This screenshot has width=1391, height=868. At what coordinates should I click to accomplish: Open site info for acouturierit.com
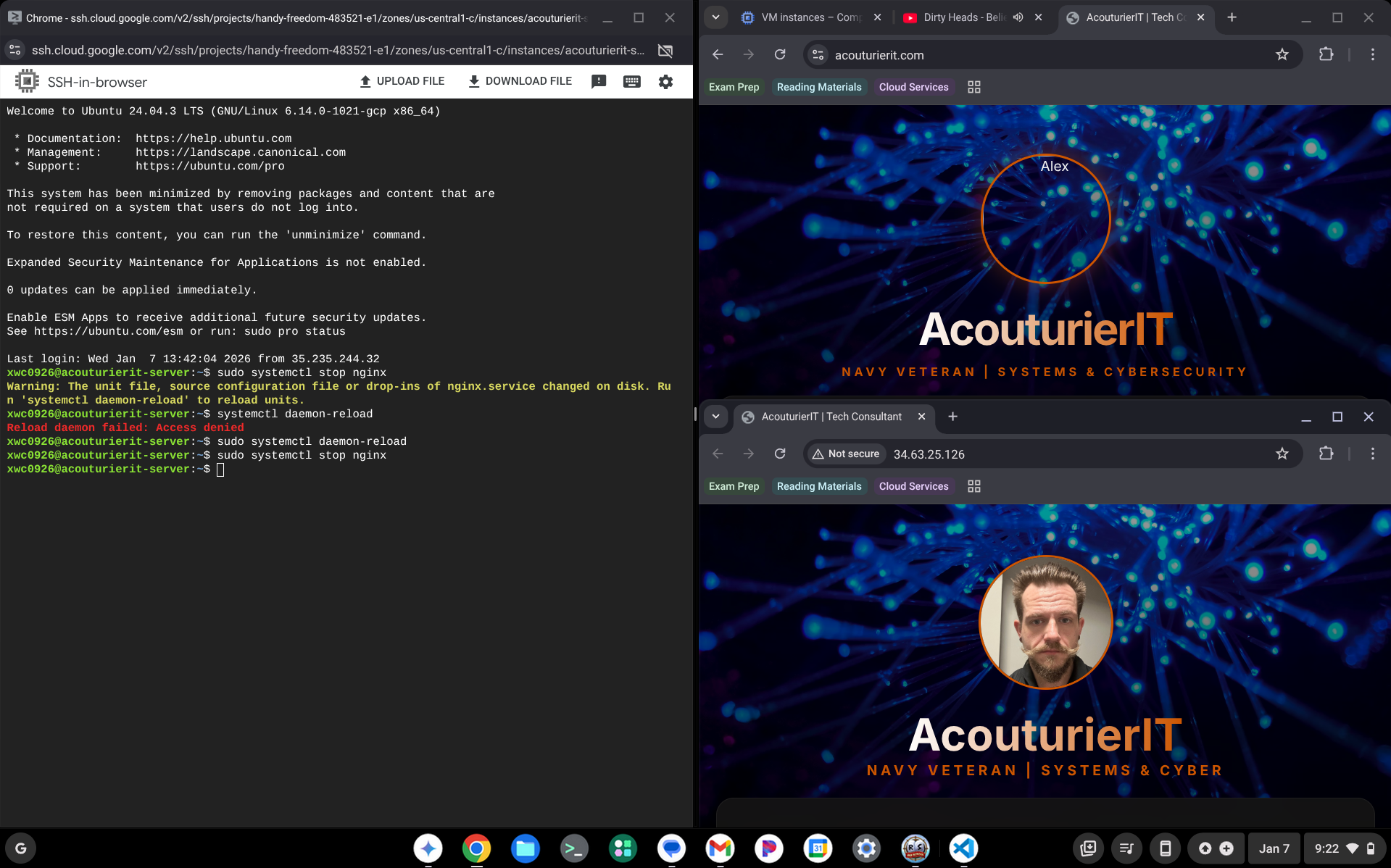[x=818, y=55]
